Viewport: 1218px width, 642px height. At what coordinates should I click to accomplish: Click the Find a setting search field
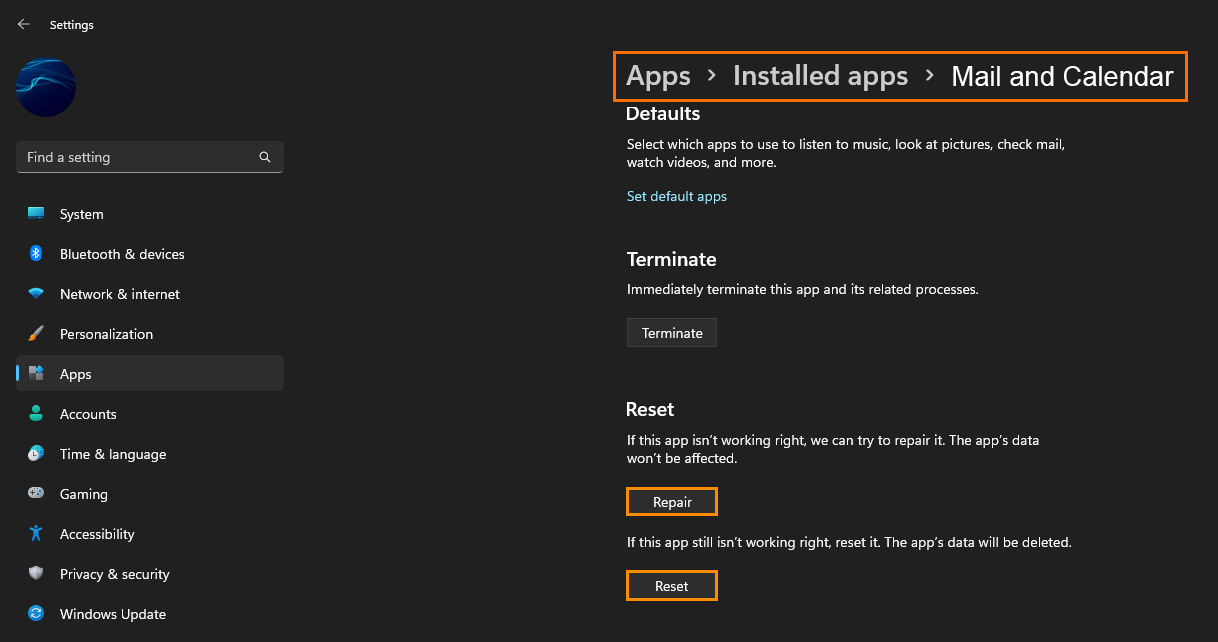click(x=150, y=157)
